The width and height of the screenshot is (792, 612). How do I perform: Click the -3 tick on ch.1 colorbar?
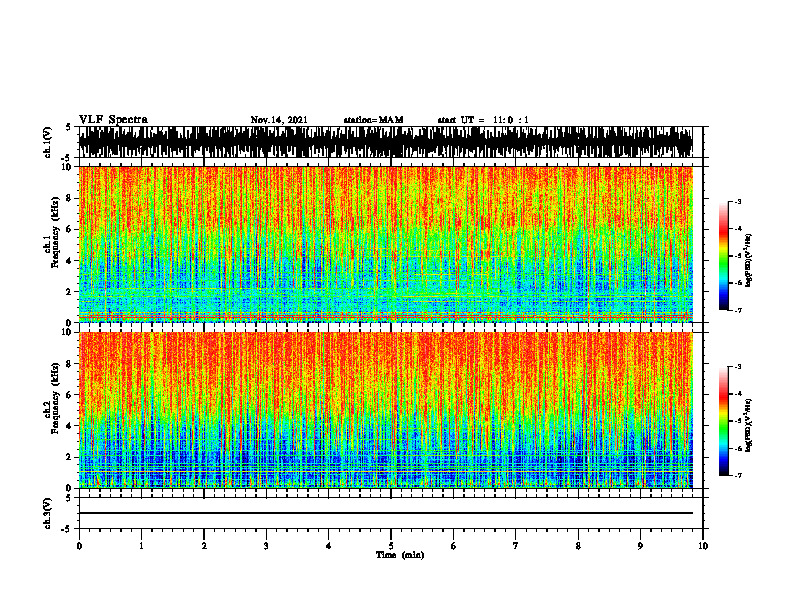pos(738,202)
